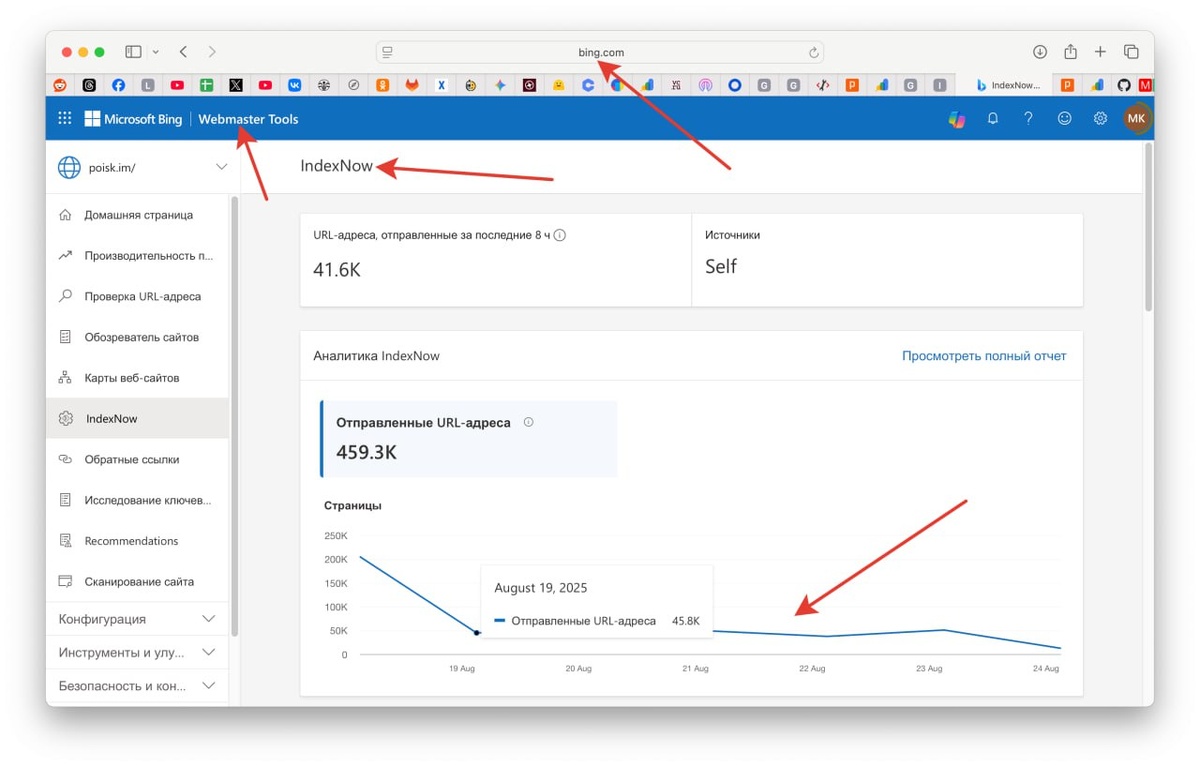Show Safari tab overview
Viewport: 1200px width, 767px height.
(1131, 52)
